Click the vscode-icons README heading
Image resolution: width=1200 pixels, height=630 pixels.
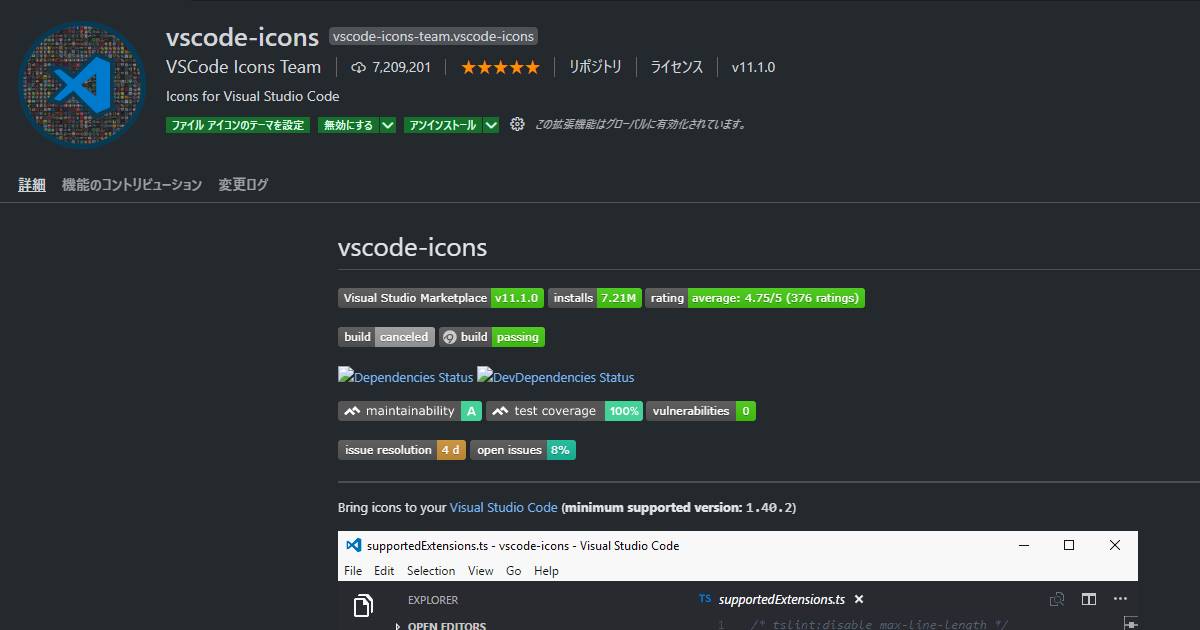point(413,248)
